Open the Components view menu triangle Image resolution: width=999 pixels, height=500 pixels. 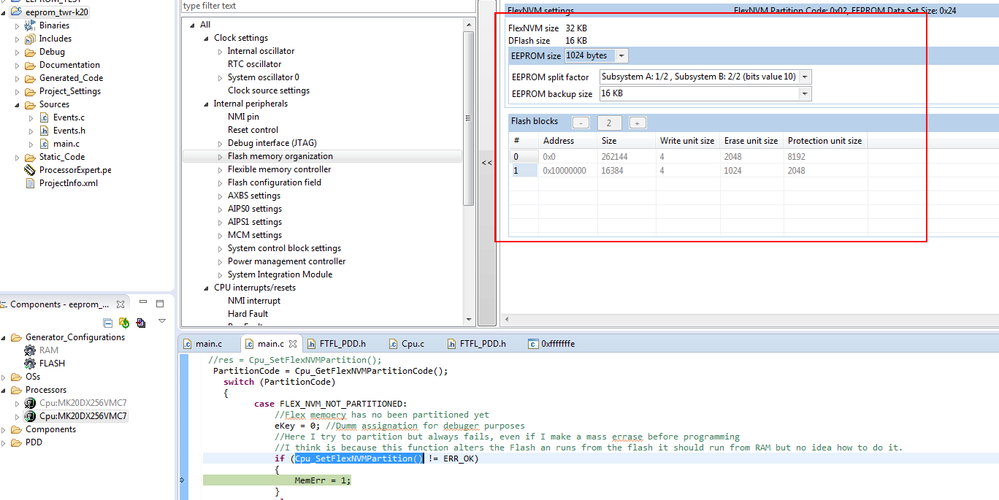click(x=162, y=321)
